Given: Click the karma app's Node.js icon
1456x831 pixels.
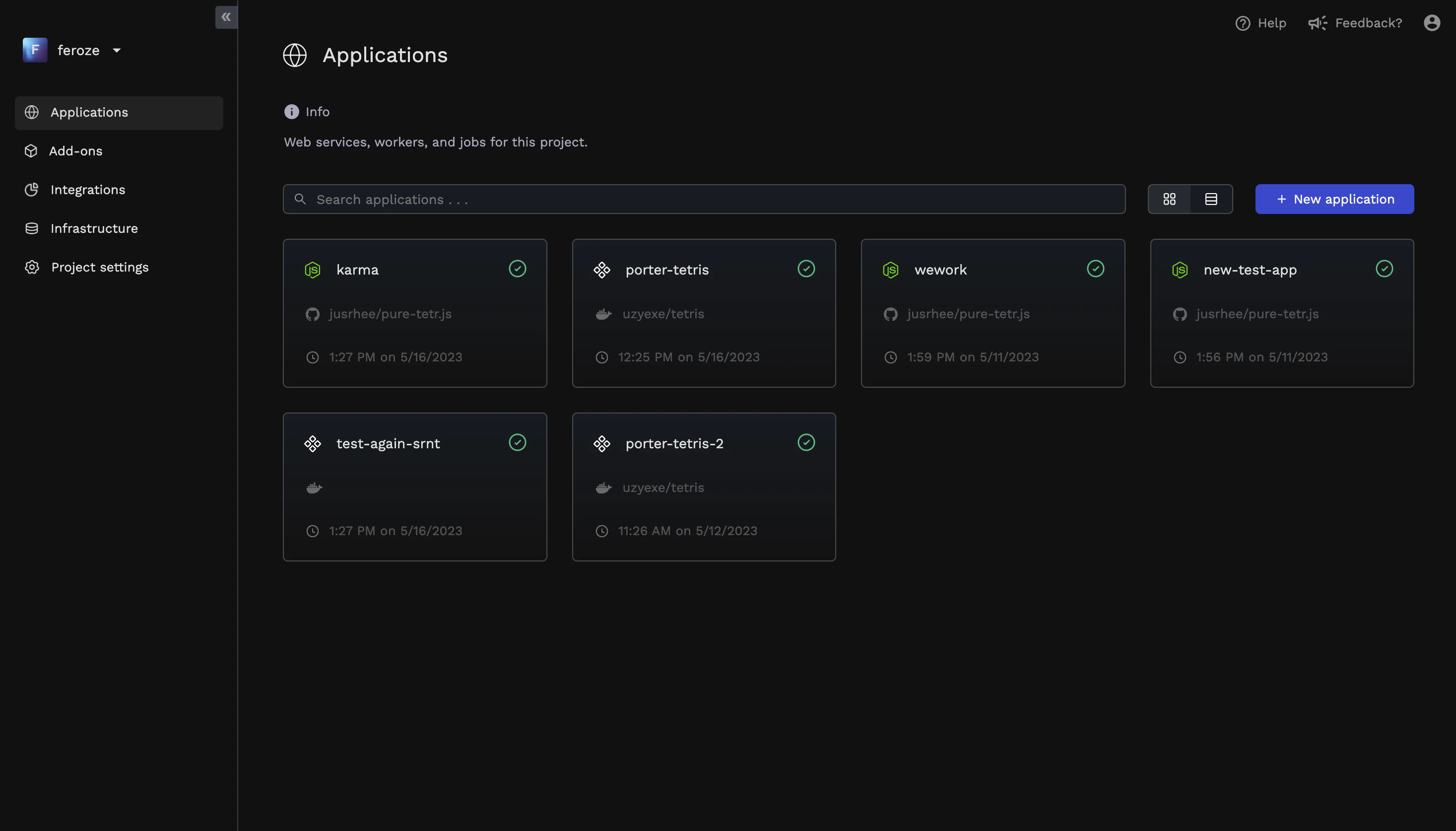Looking at the screenshot, I should (312, 270).
